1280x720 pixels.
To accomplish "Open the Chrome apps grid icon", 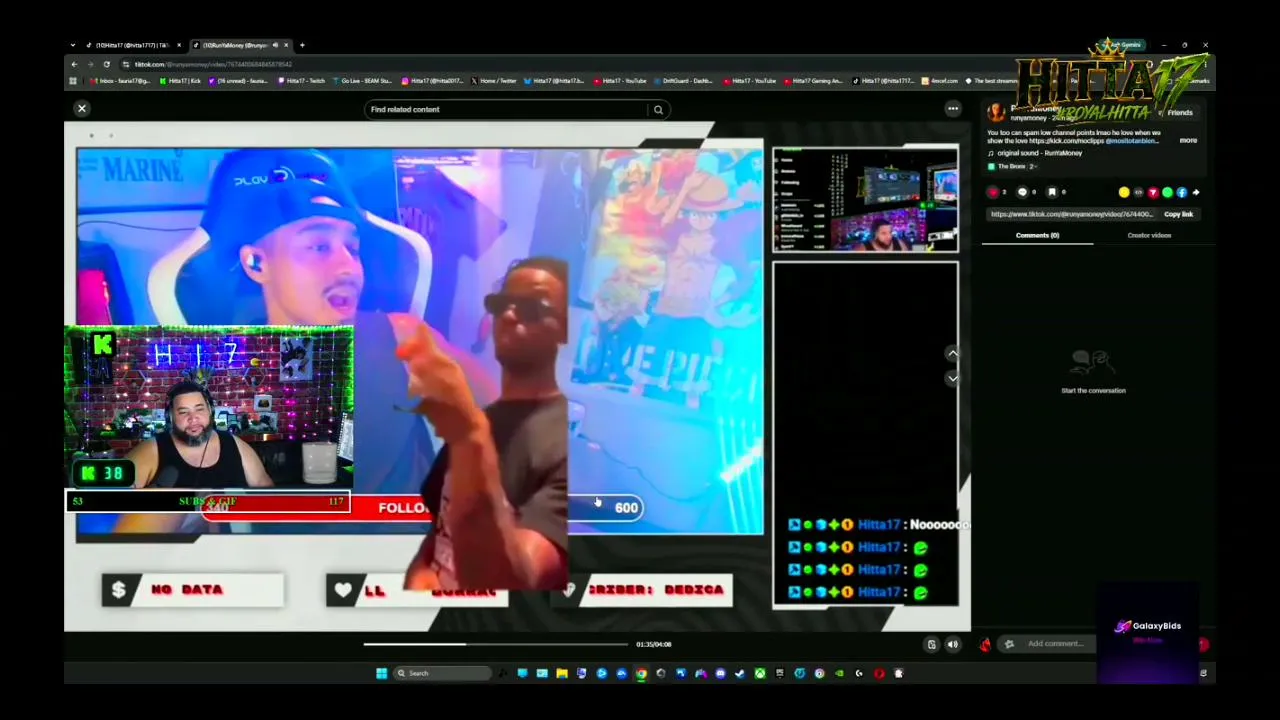I will click(x=73, y=81).
